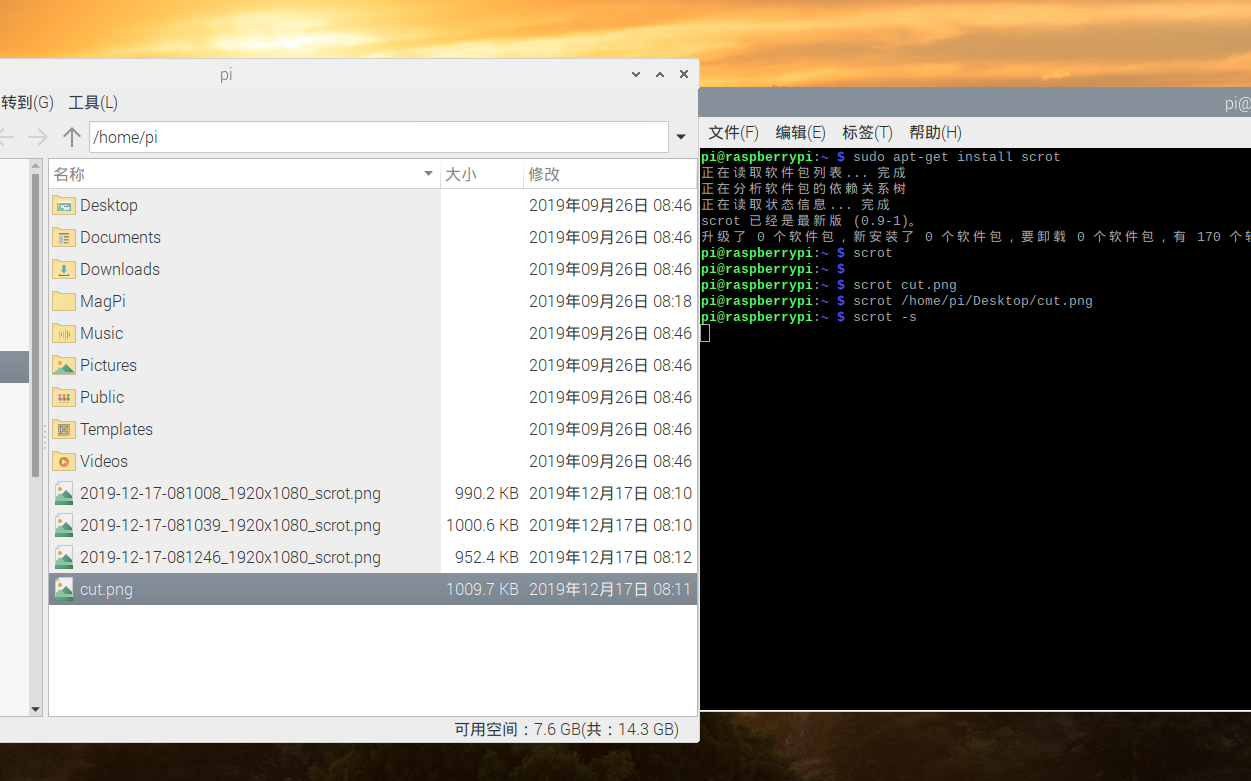Select the Public folder name
The width and height of the screenshot is (1251, 781).
102,397
